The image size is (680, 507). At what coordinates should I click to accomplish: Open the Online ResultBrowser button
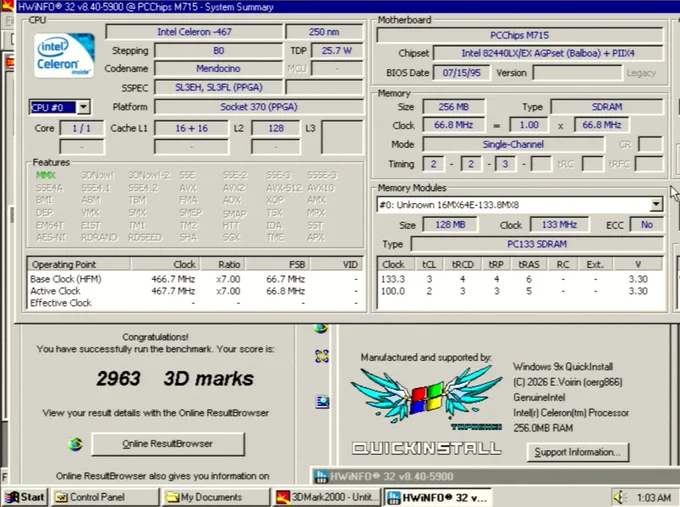[x=168, y=444]
